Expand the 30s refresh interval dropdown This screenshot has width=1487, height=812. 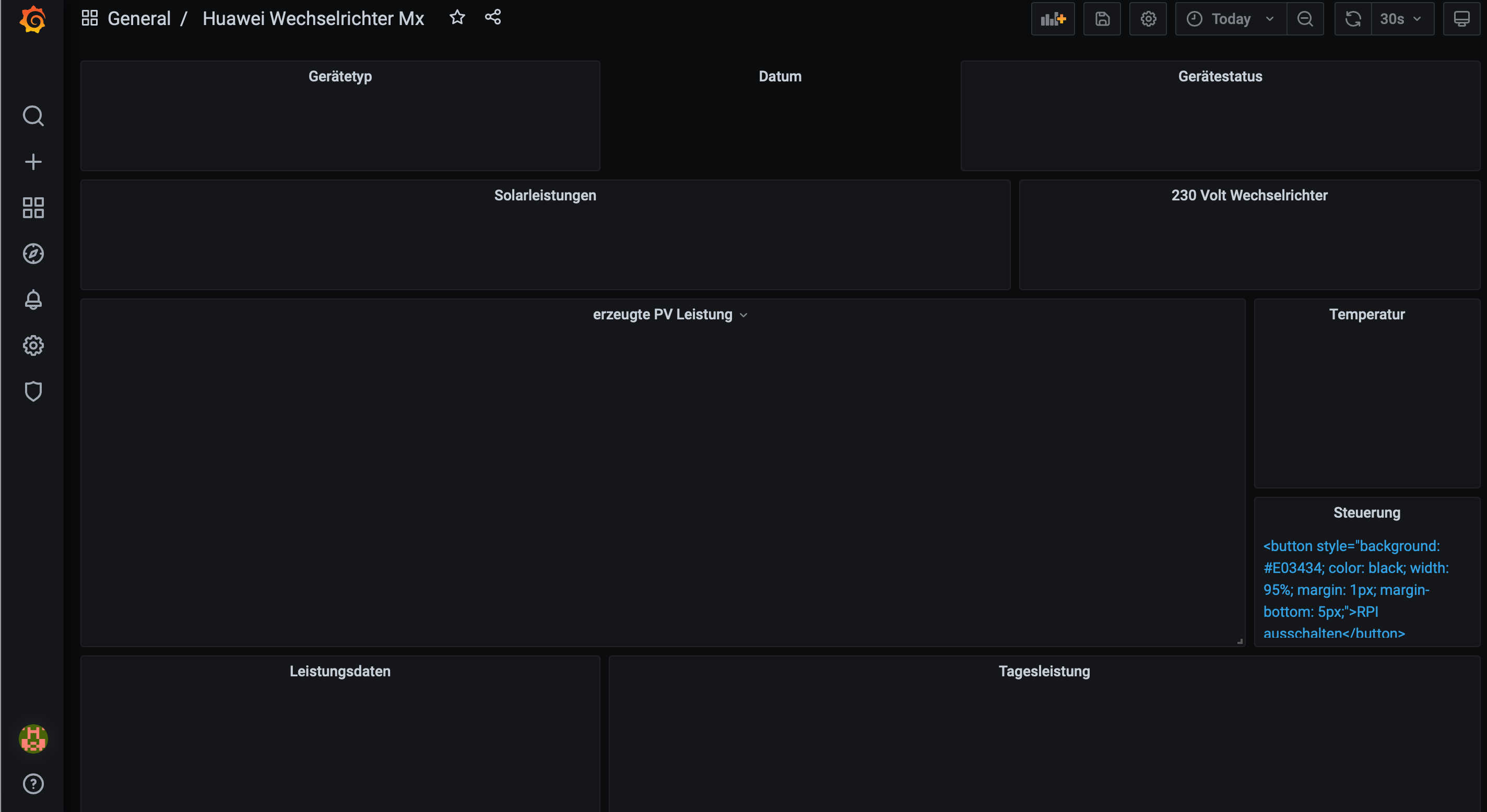point(1401,19)
